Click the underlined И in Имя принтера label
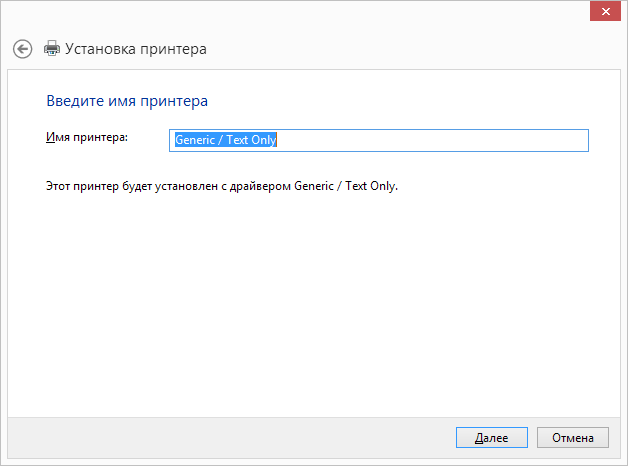628x466 pixels. [x=49, y=136]
